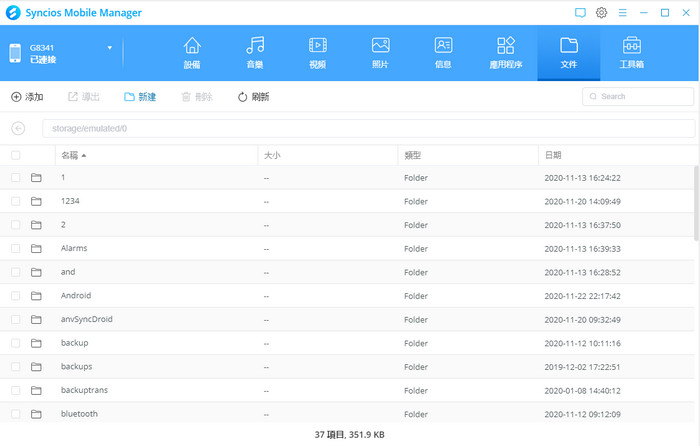The width and height of the screenshot is (700, 446).
Task: Click the vertical scrollbar of file list
Action: (x=696, y=203)
